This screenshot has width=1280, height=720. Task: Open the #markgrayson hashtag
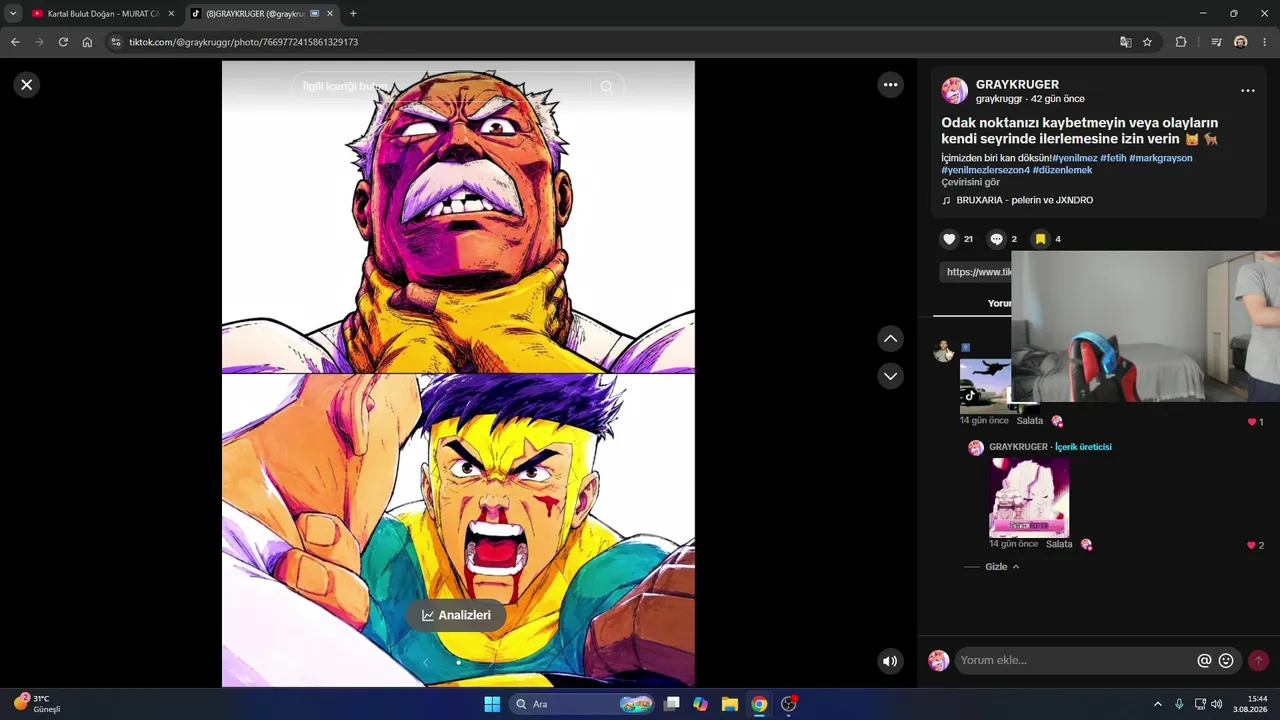point(1161,158)
